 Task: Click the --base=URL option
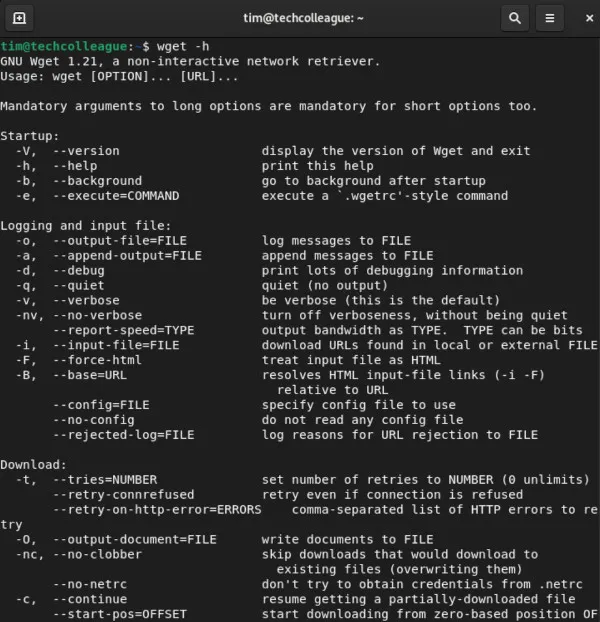pyautogui.click(x=90, y=375)
